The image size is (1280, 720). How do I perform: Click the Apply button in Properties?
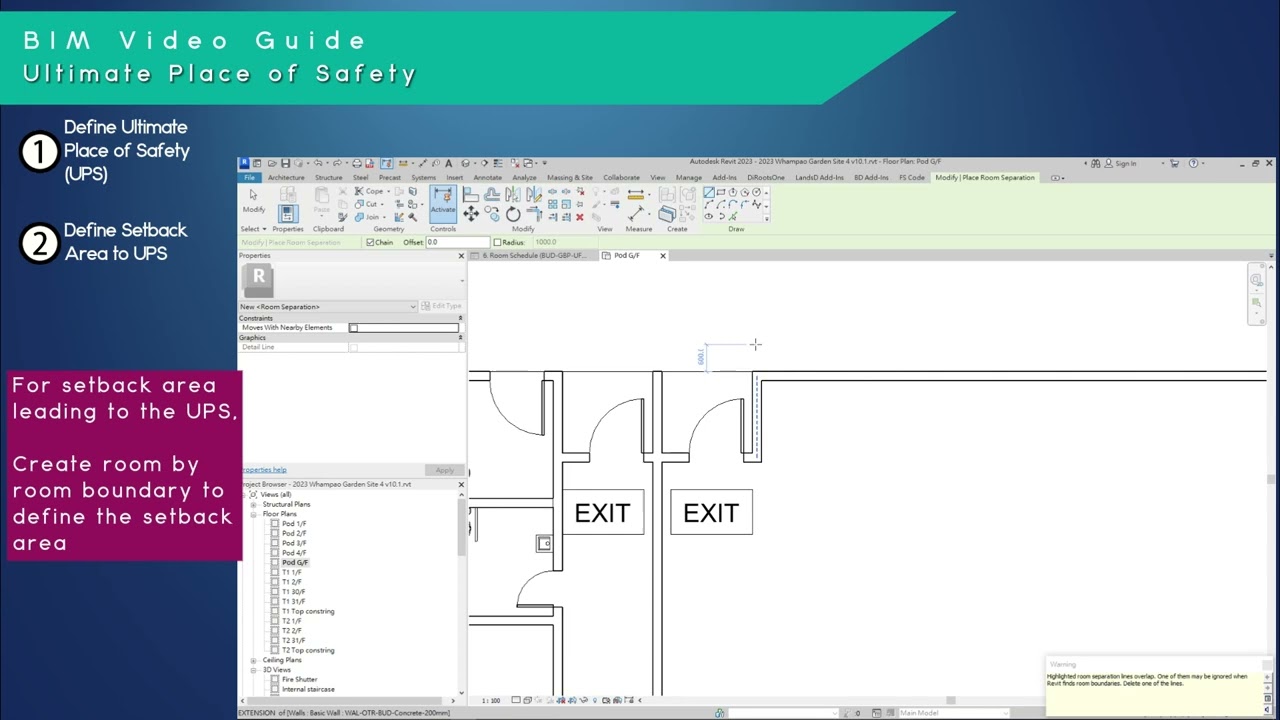coord(444,470)
